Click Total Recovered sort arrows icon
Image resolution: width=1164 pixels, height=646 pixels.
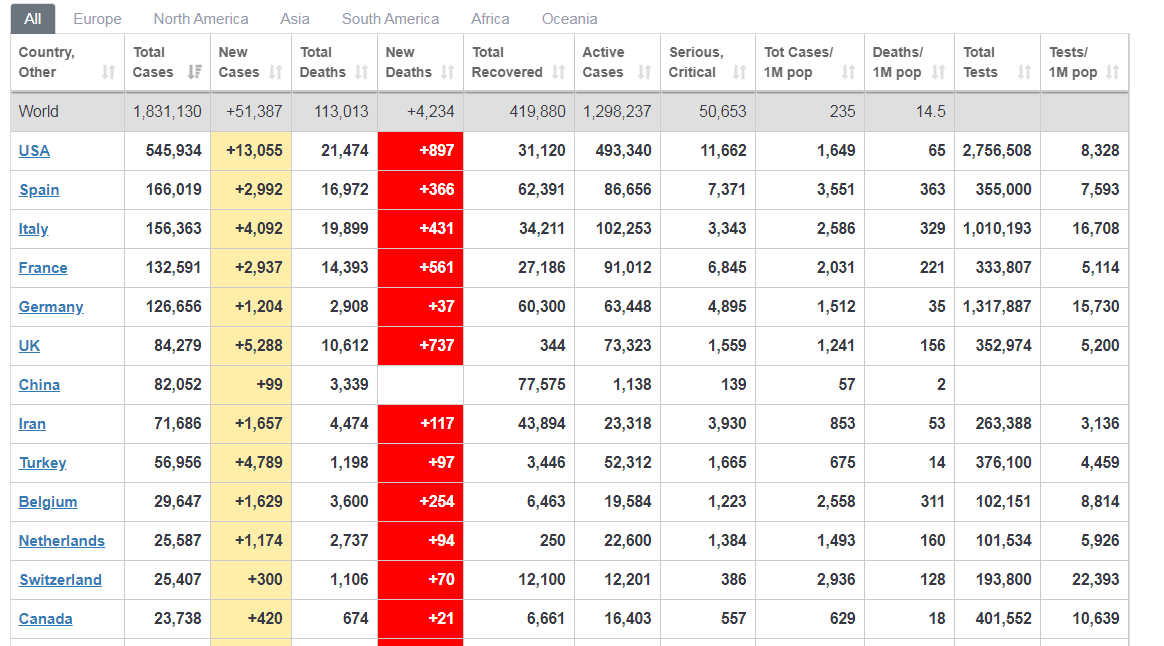tap(558, 72)
